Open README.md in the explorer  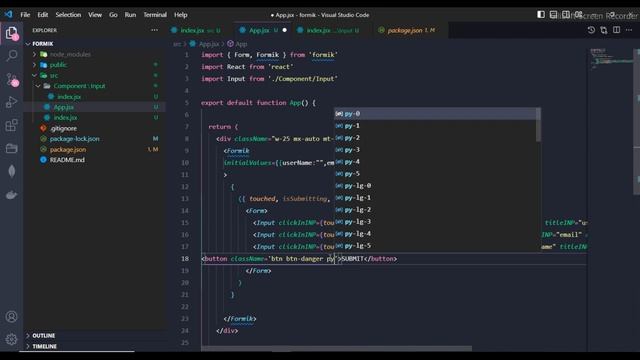click(x=95, y=160)
